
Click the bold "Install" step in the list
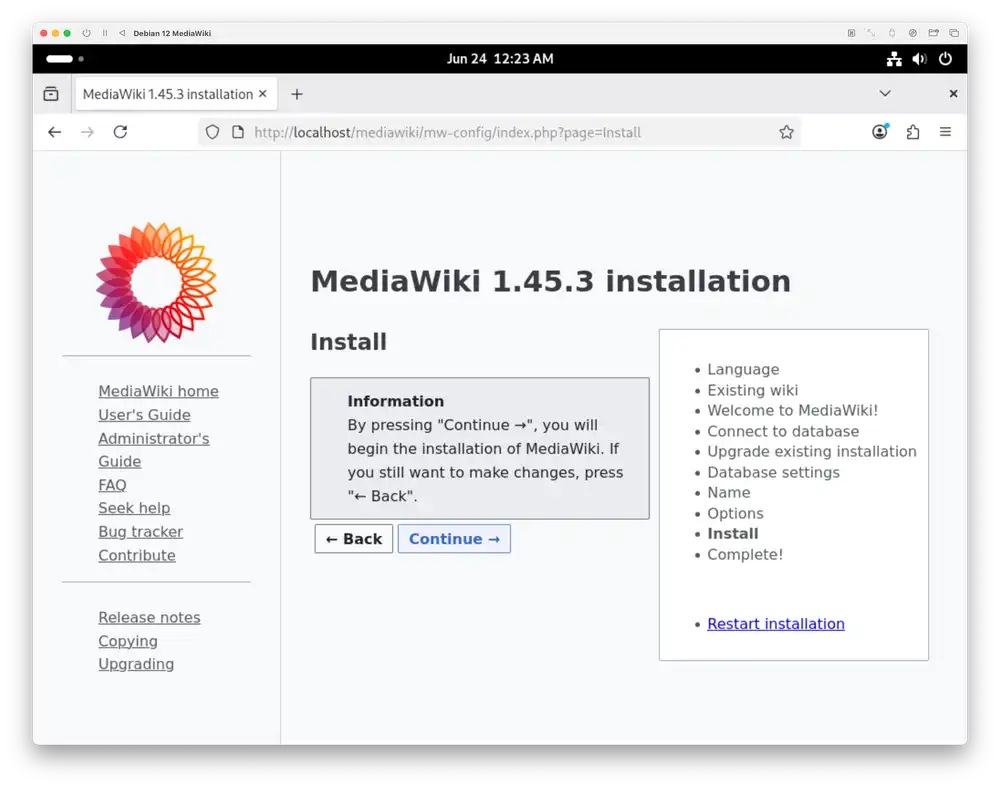(733, 534)
